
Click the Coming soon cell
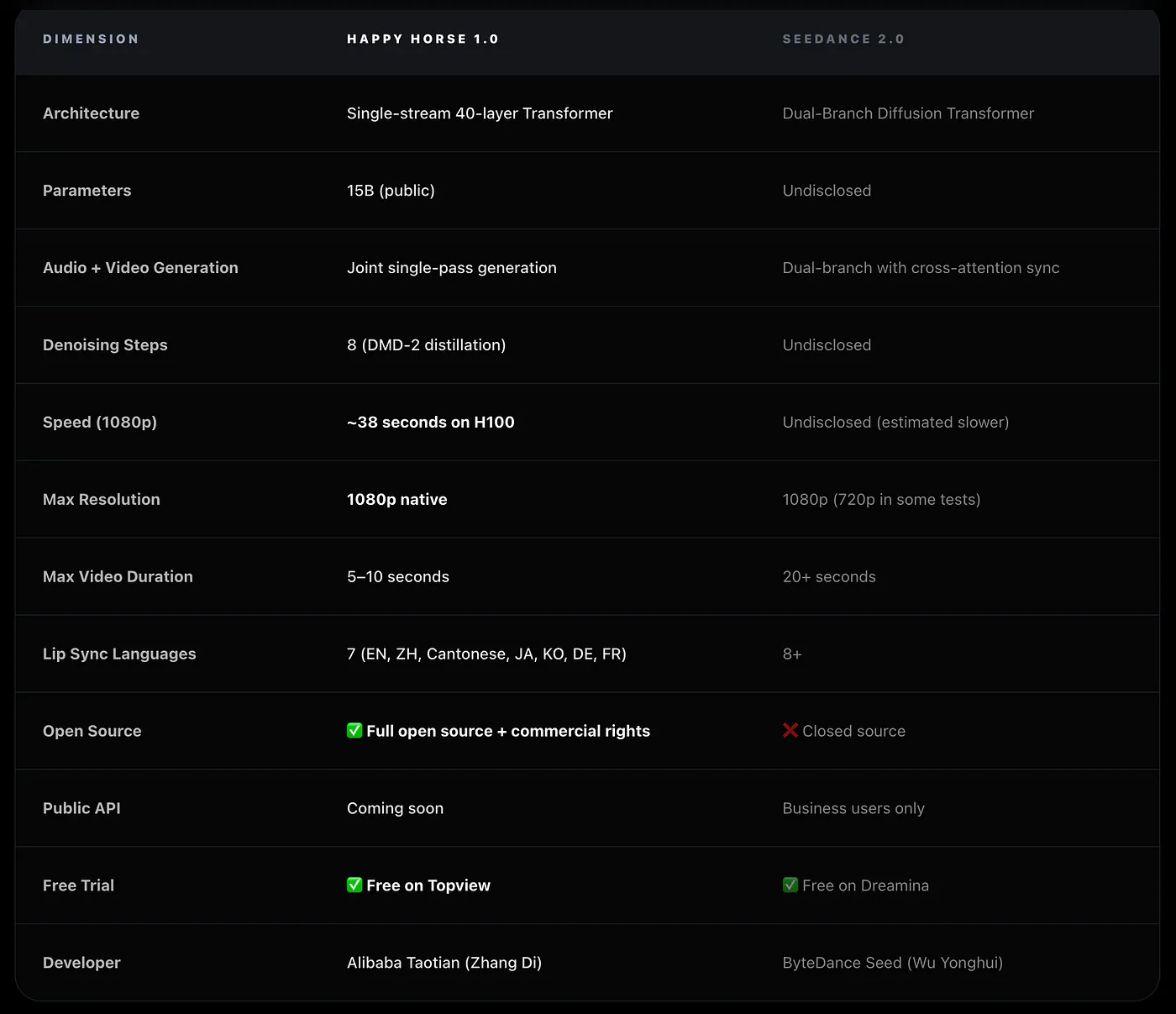tap(395, 808)
